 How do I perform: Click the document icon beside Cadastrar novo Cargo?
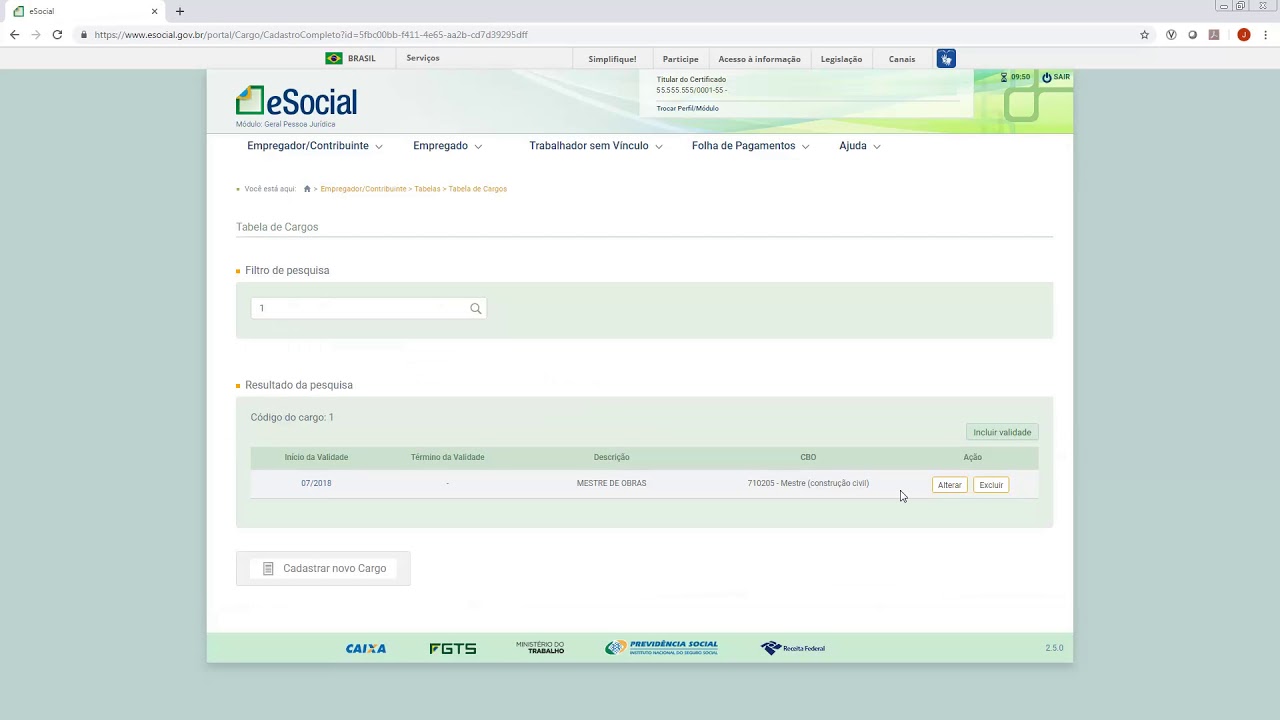coord(268,569)
